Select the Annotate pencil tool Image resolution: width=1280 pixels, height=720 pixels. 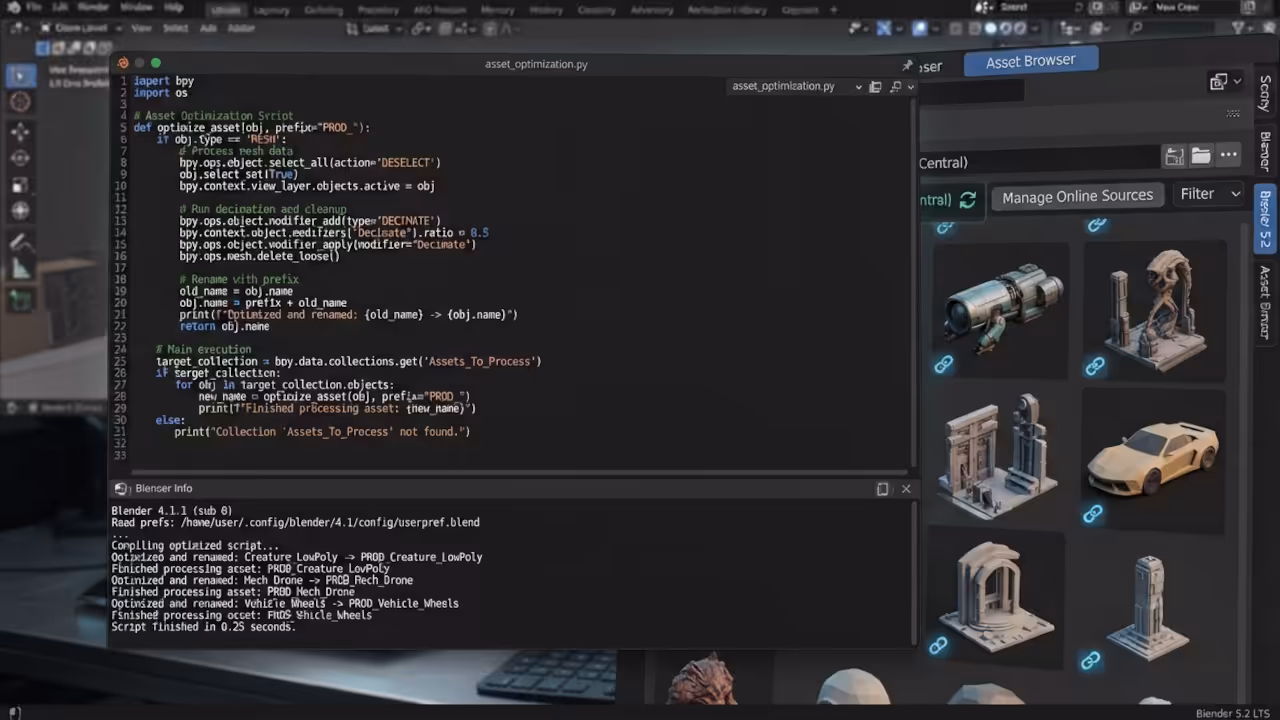pyautogui.click(x=20, y=241)
